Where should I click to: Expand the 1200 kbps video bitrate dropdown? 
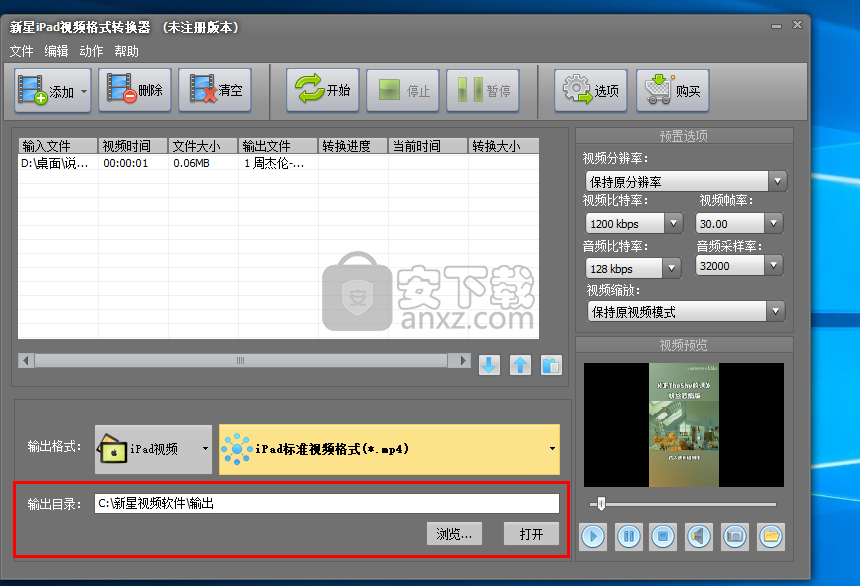674,223
